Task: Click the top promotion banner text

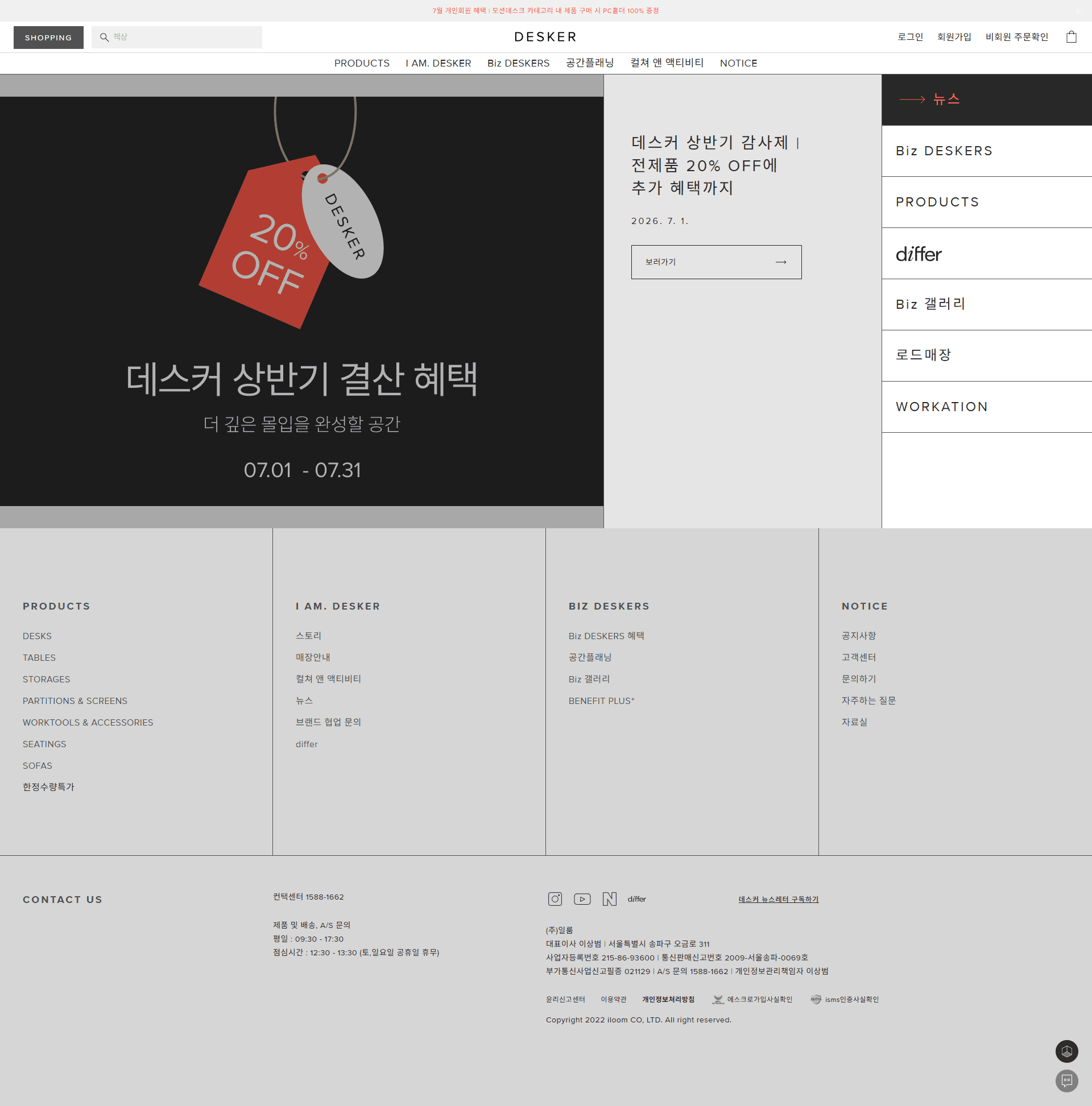Action: [x=545, y=11]
